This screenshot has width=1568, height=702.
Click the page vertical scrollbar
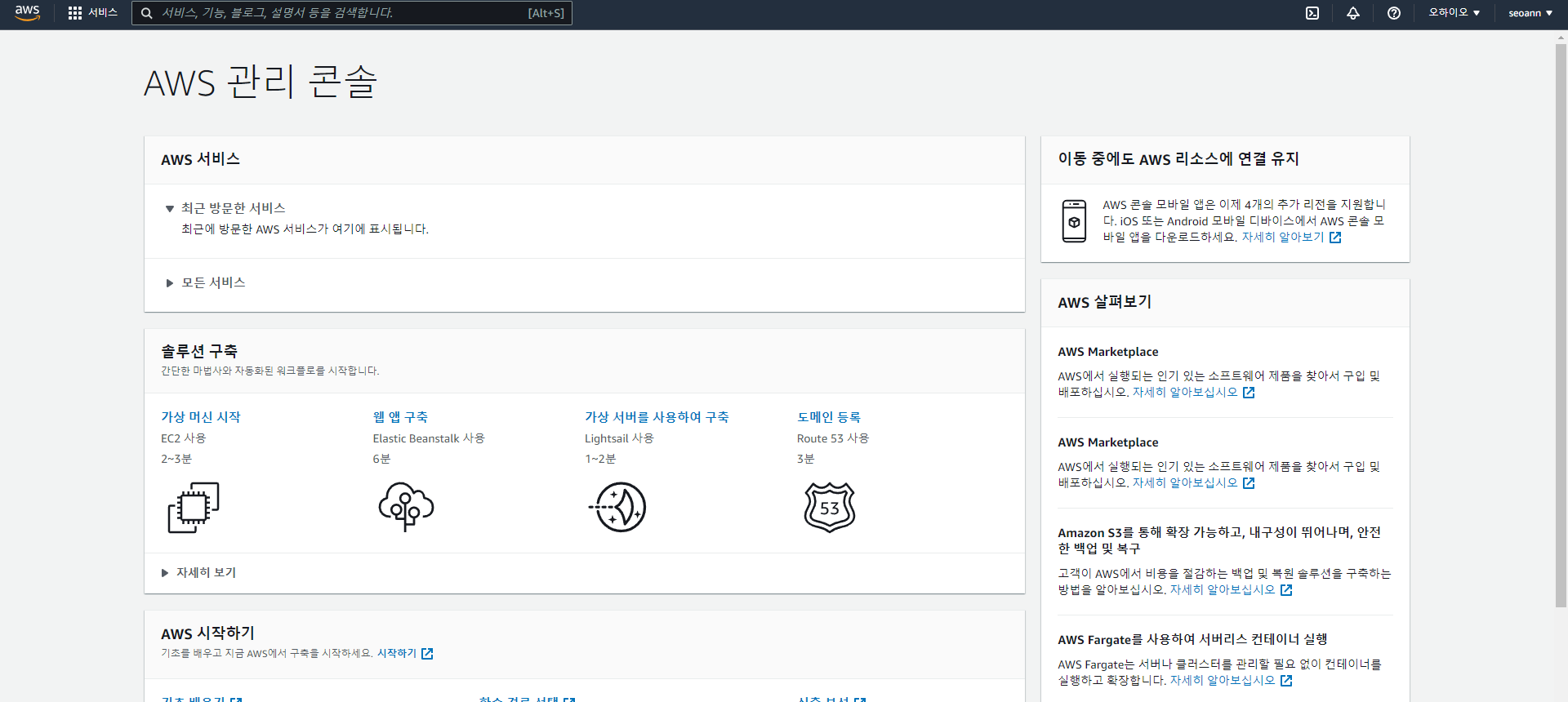coord(1561,327)
